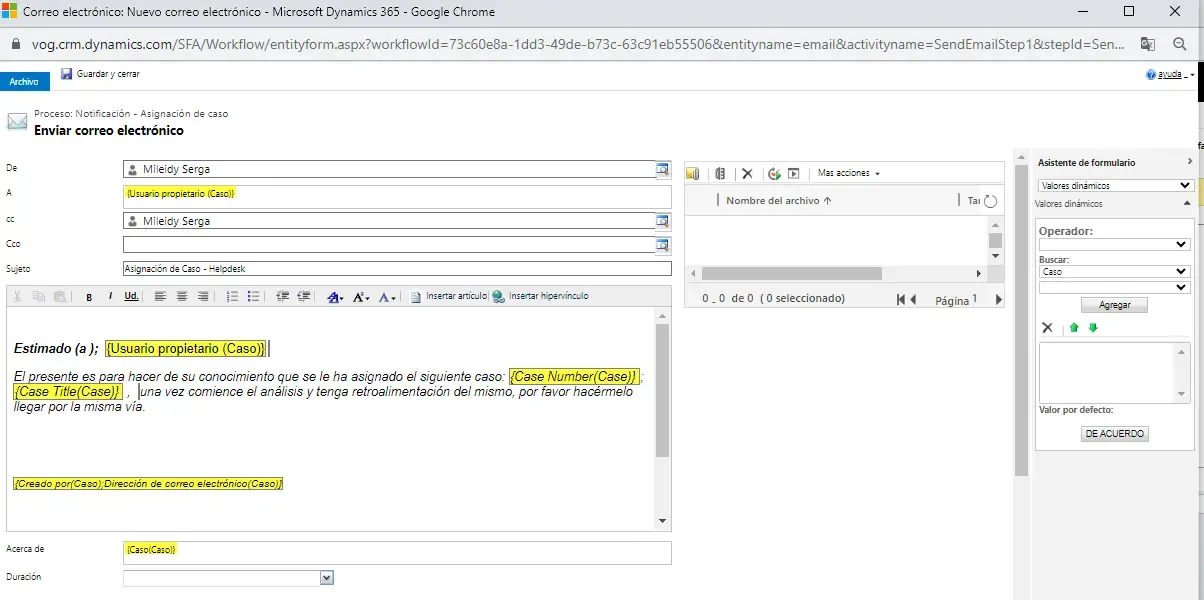Click the green move up arrow
Screen dimensions: 1204x600
tap(1074, 328)
